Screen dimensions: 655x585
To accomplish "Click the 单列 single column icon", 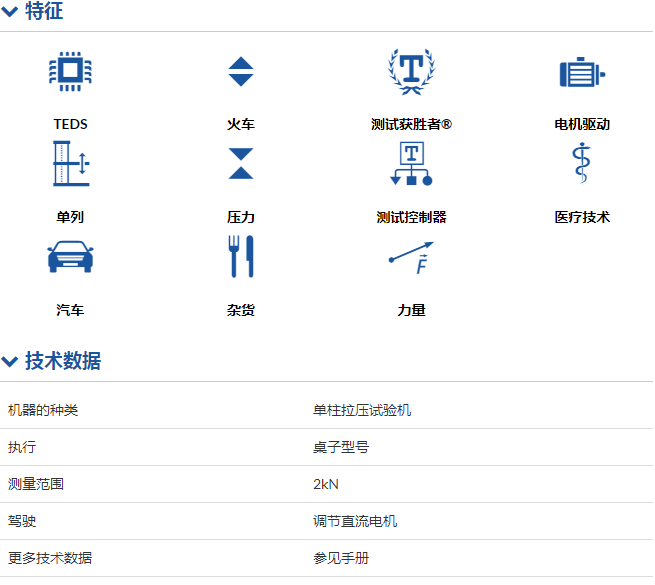I will tap(70, 164).
